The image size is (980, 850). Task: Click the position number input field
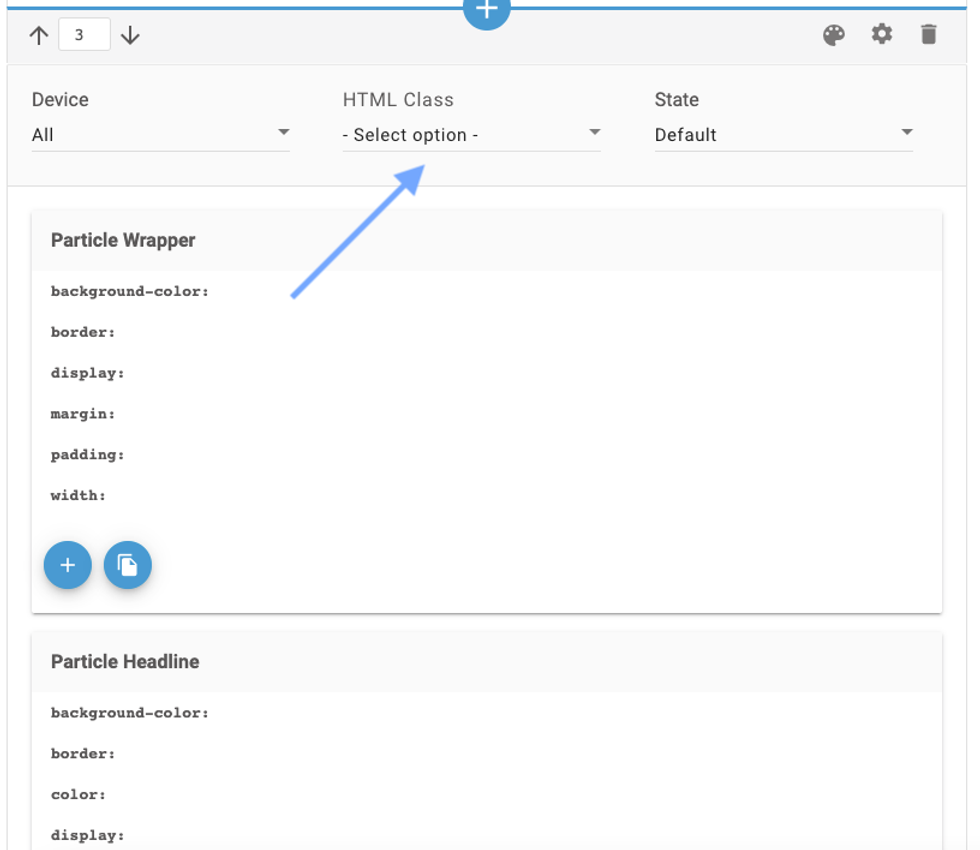pyautogui.click(x=84, y=36)
